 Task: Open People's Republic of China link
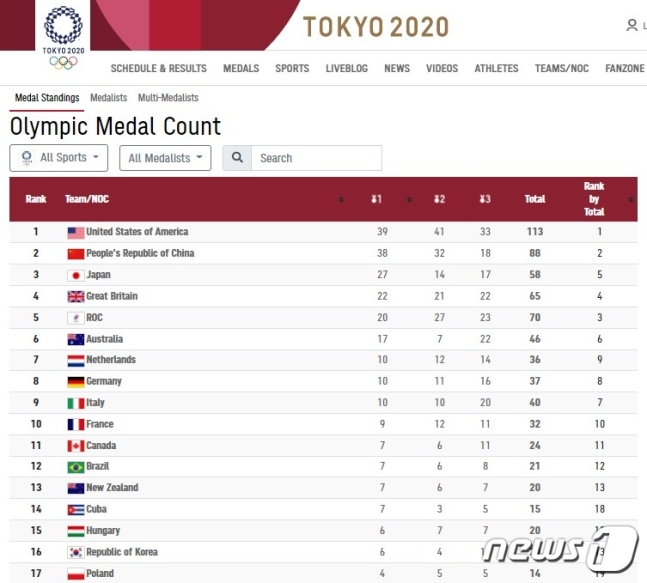point(140,253)
